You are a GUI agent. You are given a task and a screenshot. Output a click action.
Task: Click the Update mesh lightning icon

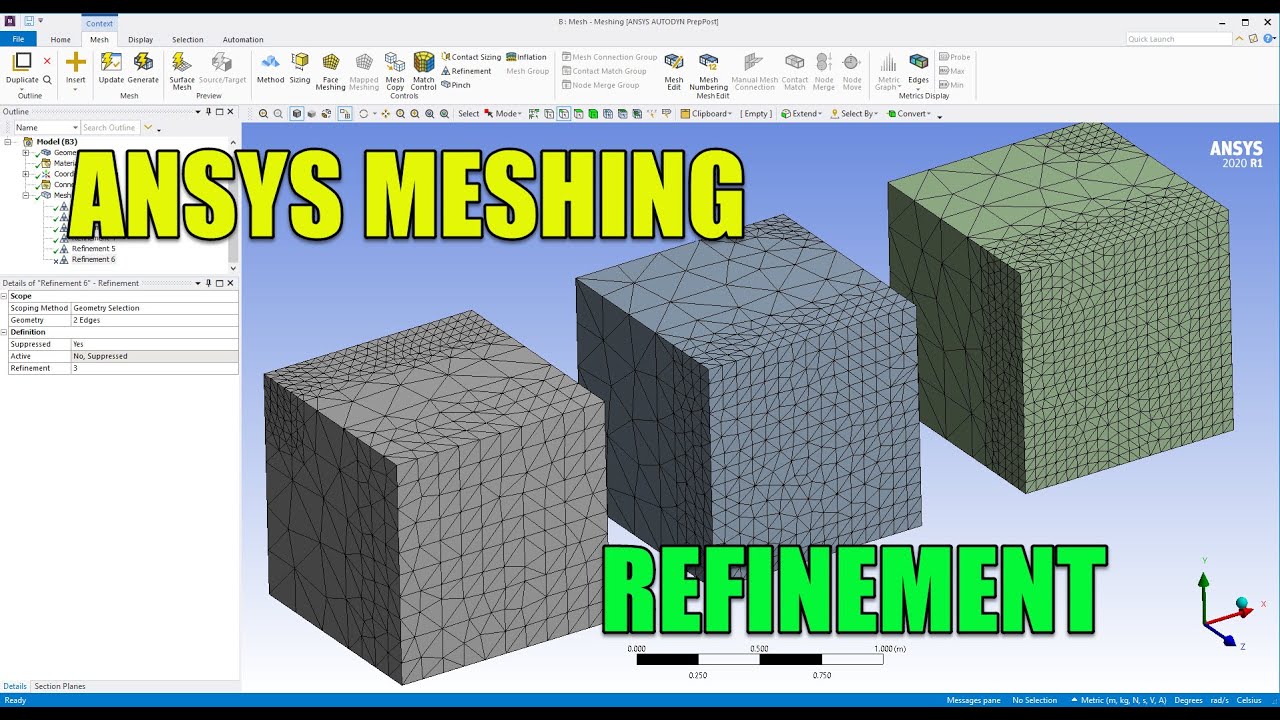click(x=111, y=62)
